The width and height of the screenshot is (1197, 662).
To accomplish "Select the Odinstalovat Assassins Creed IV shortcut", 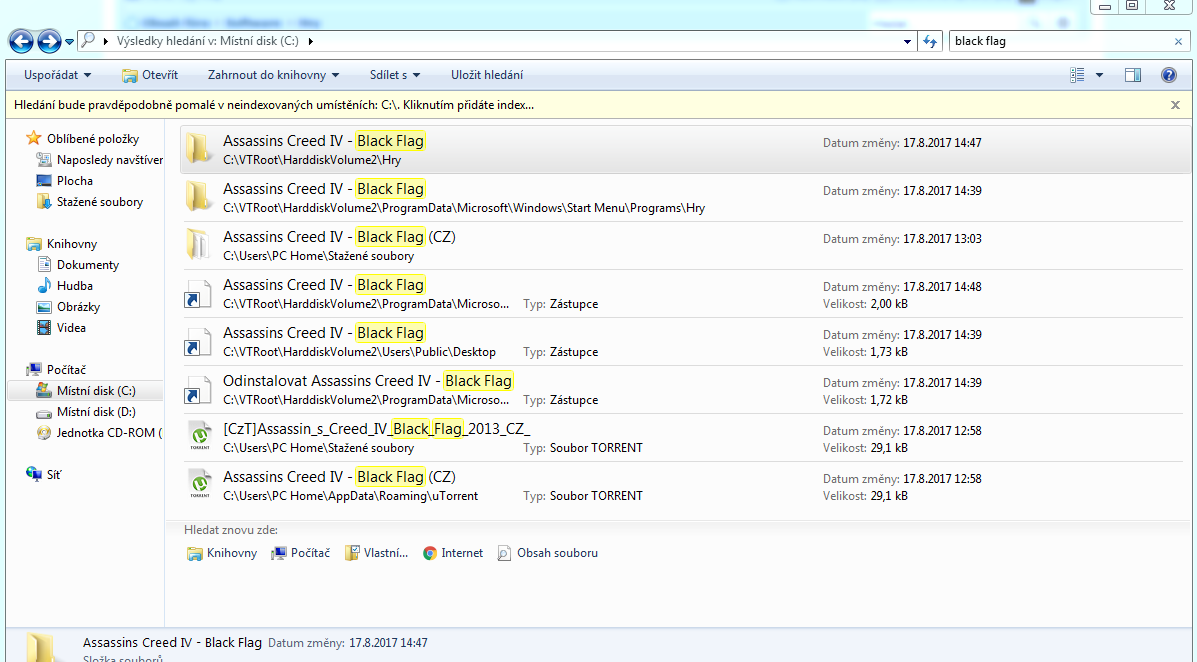I will point(685,390).
